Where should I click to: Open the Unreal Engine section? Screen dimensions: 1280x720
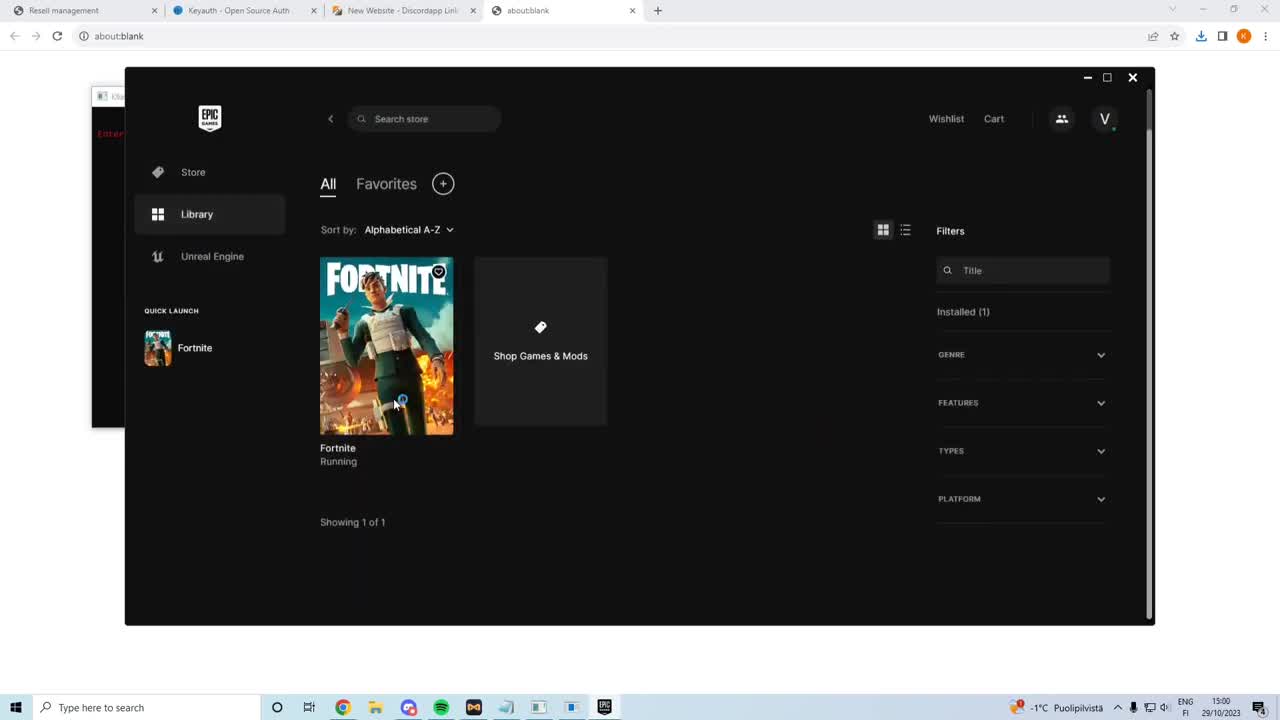[212, 256]
